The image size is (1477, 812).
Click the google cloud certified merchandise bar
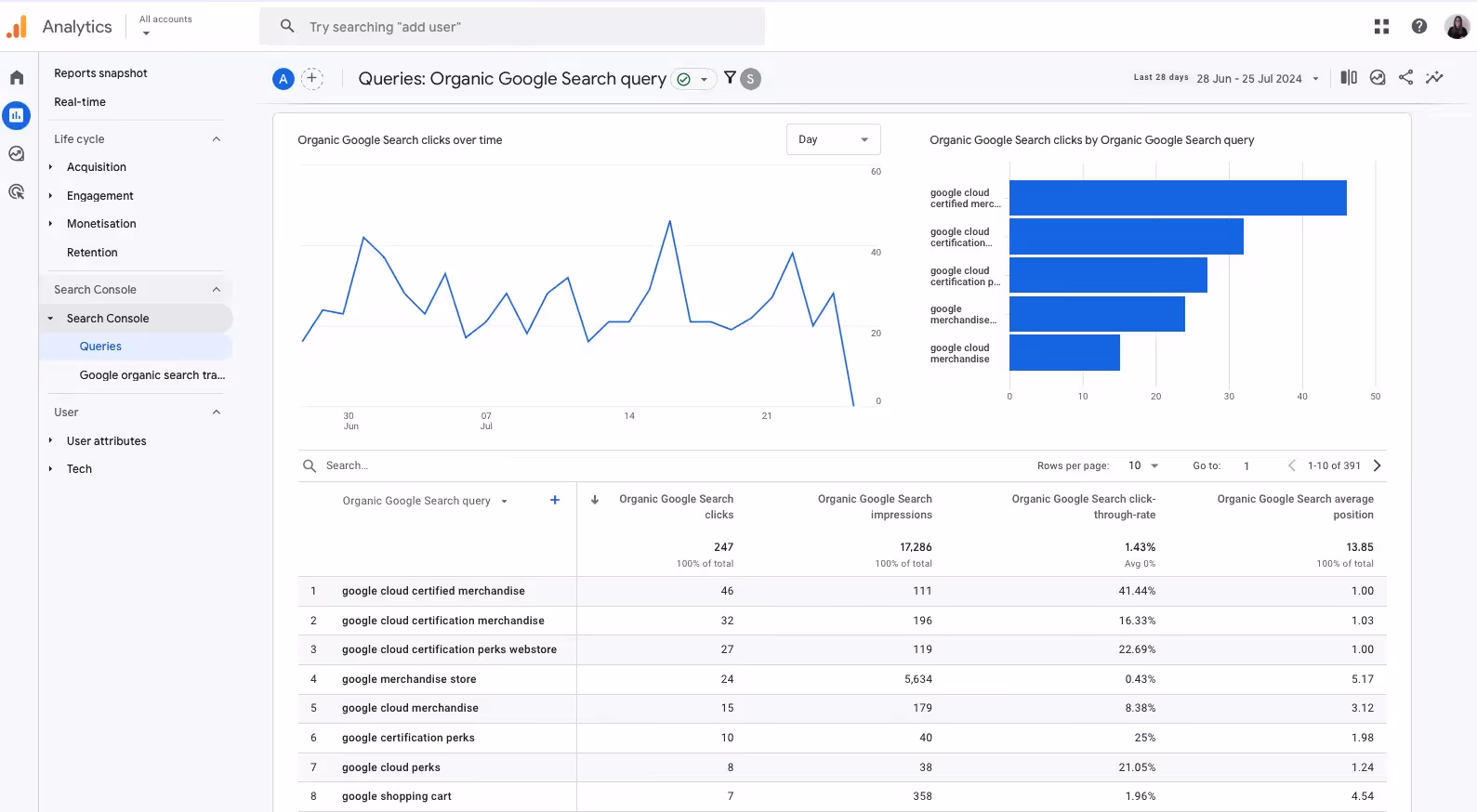point(1178,198)
